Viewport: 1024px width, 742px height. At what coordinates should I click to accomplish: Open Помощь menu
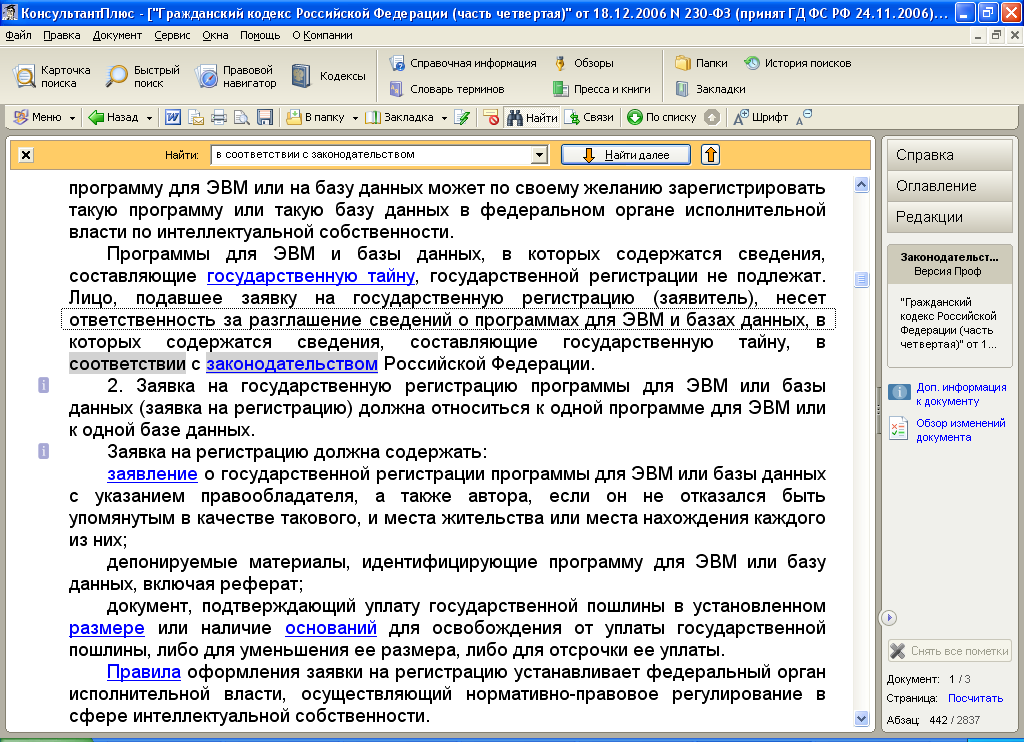click(260, 35)
